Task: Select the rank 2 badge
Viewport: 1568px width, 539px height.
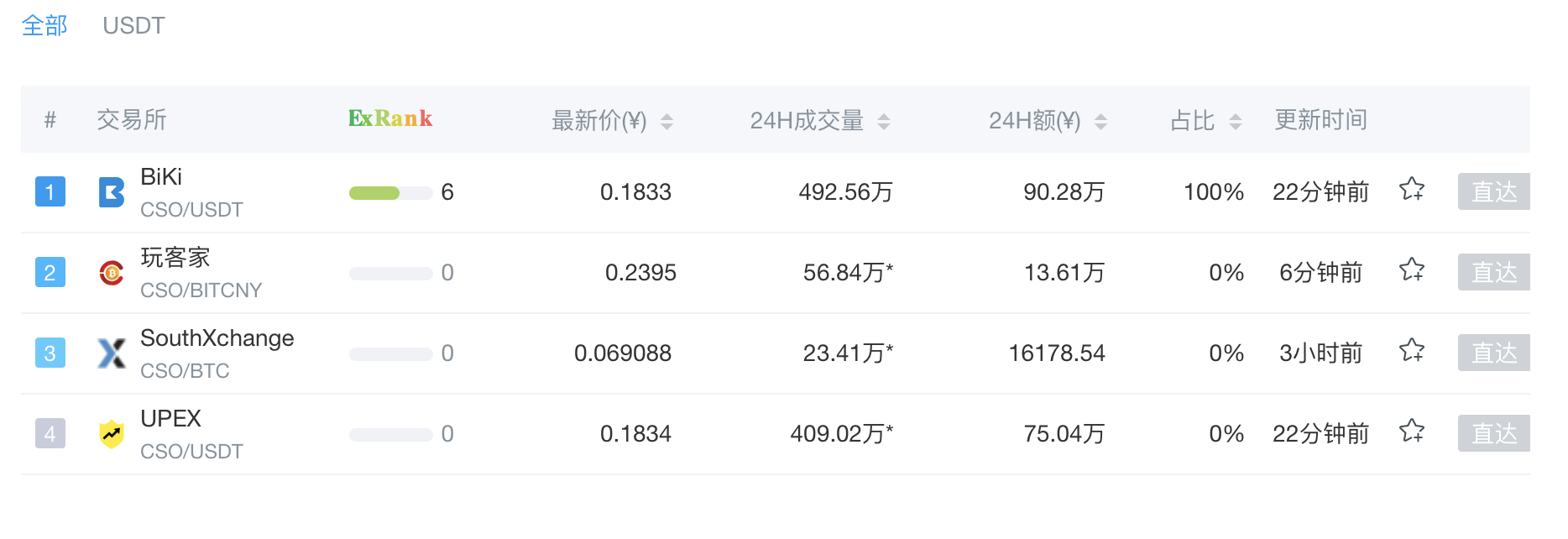Action: [x=50, y=273]
